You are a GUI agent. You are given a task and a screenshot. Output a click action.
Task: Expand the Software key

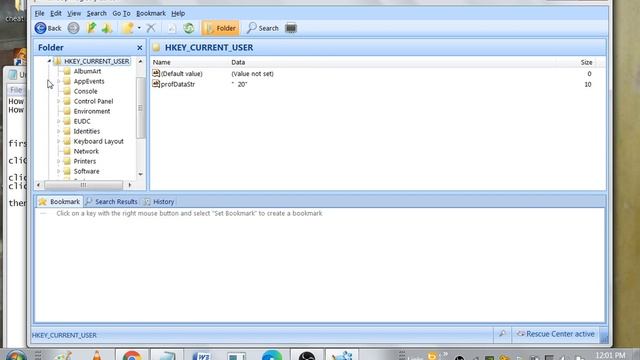tap(58, 171)
